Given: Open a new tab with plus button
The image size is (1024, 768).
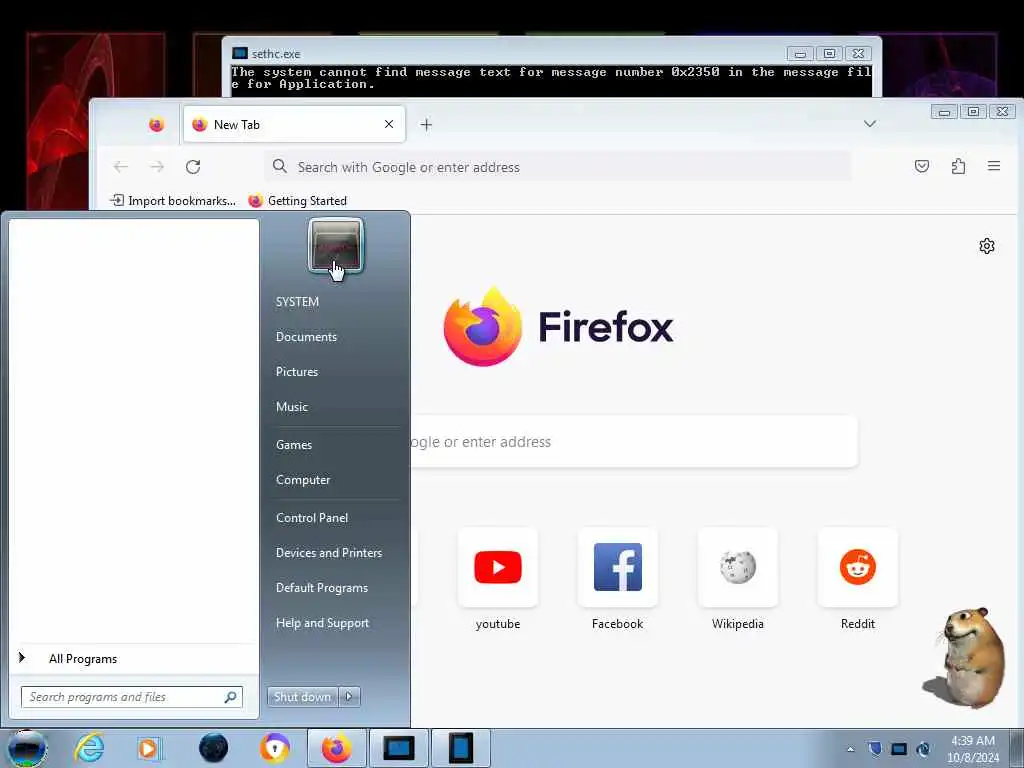Looking at the screenshot, I should pyautogui.click(x=426, y=125).
